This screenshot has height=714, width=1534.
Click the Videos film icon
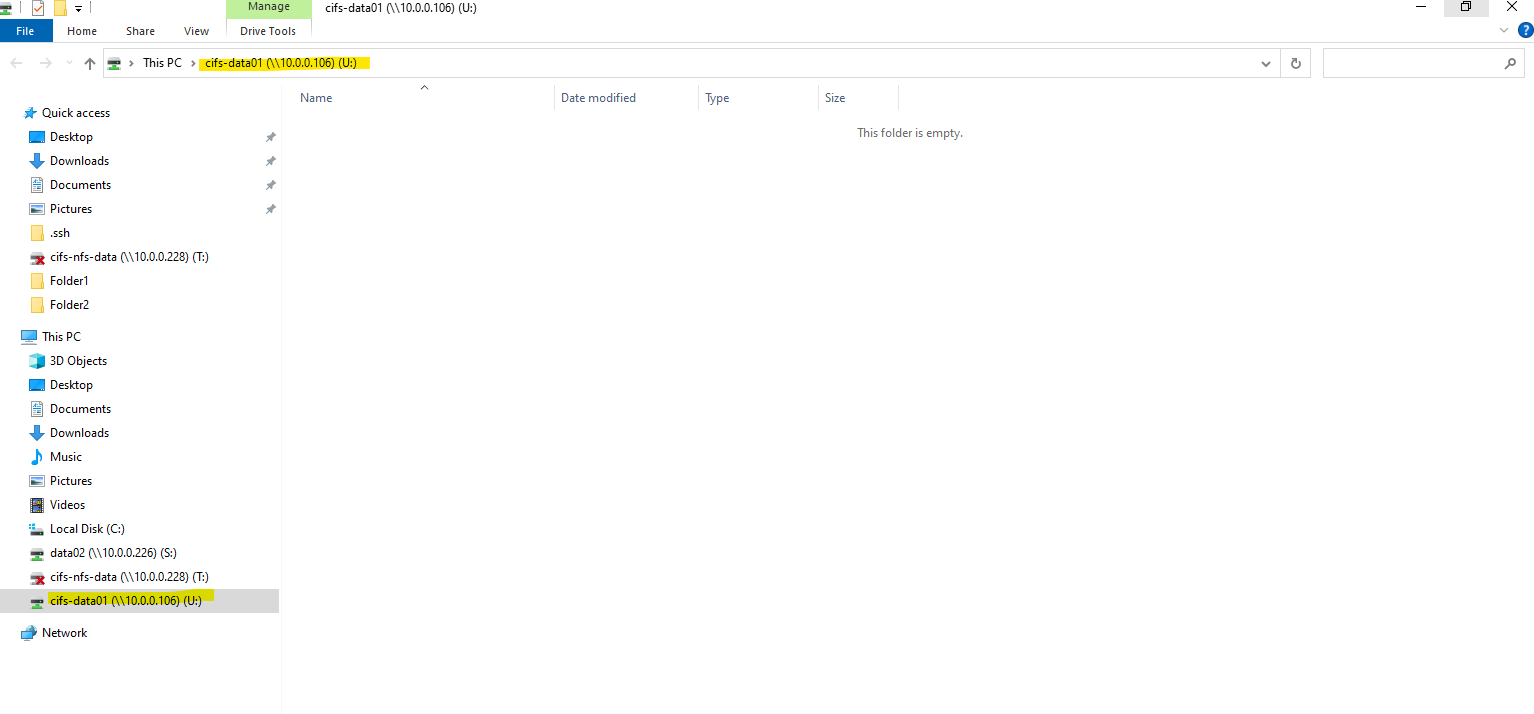[37, 505]
